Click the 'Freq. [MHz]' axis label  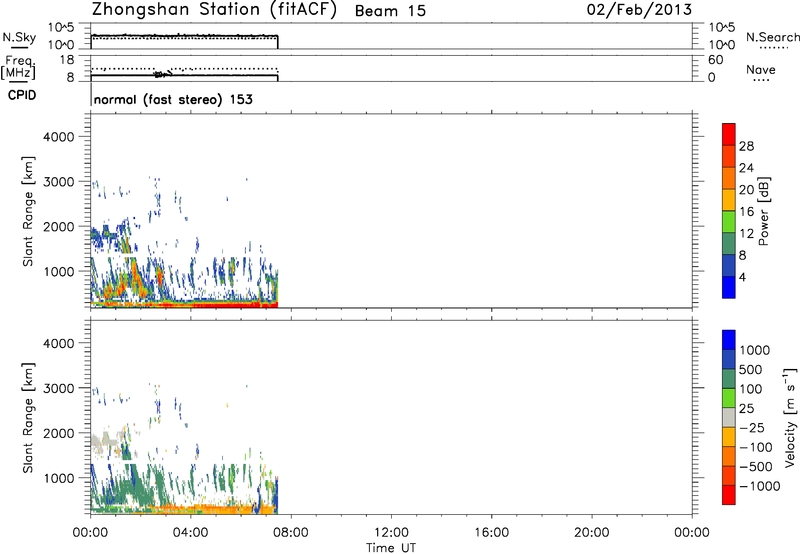19,67
